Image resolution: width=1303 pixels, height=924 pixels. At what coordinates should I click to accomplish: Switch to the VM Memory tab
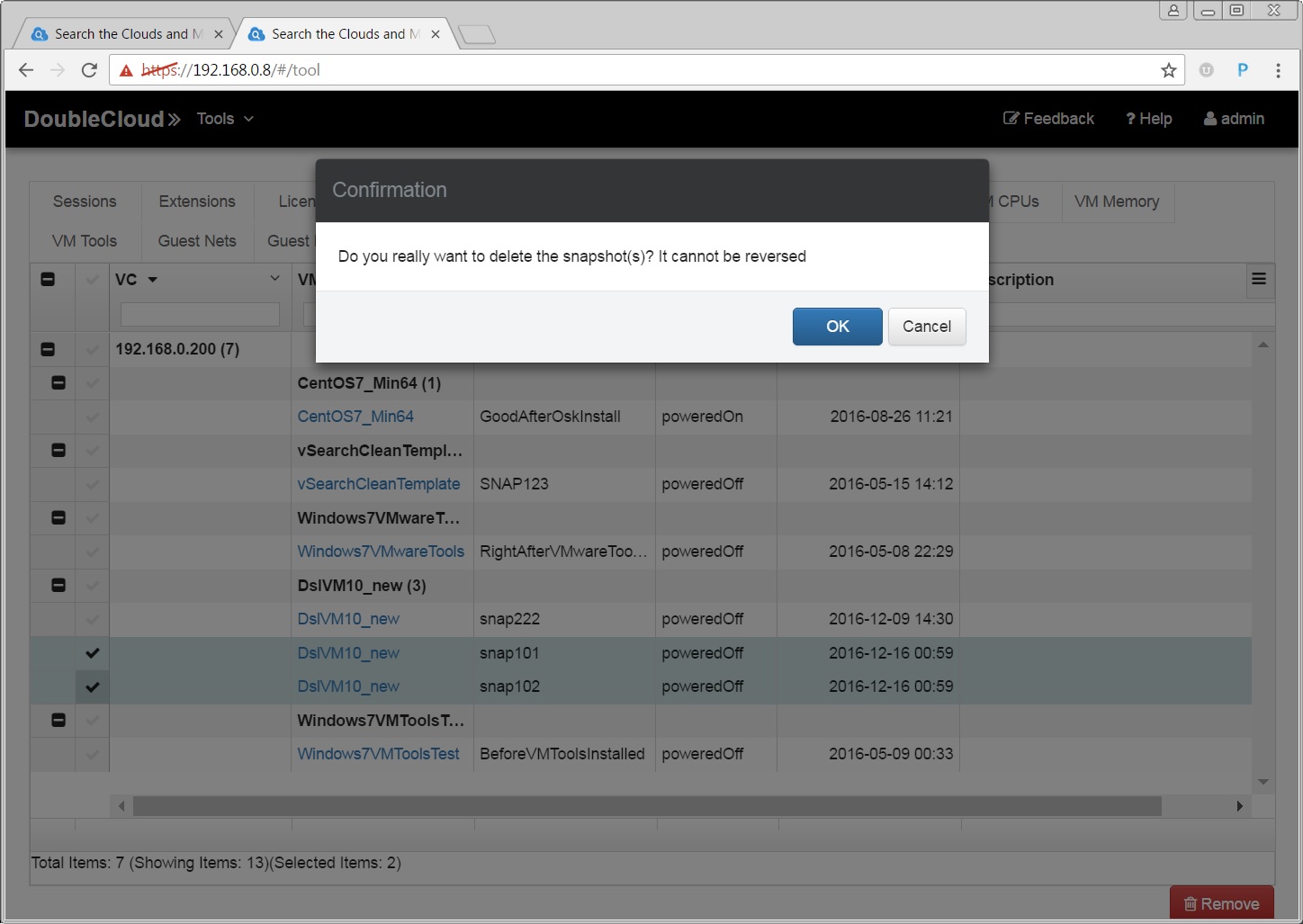click(1116, 202)
